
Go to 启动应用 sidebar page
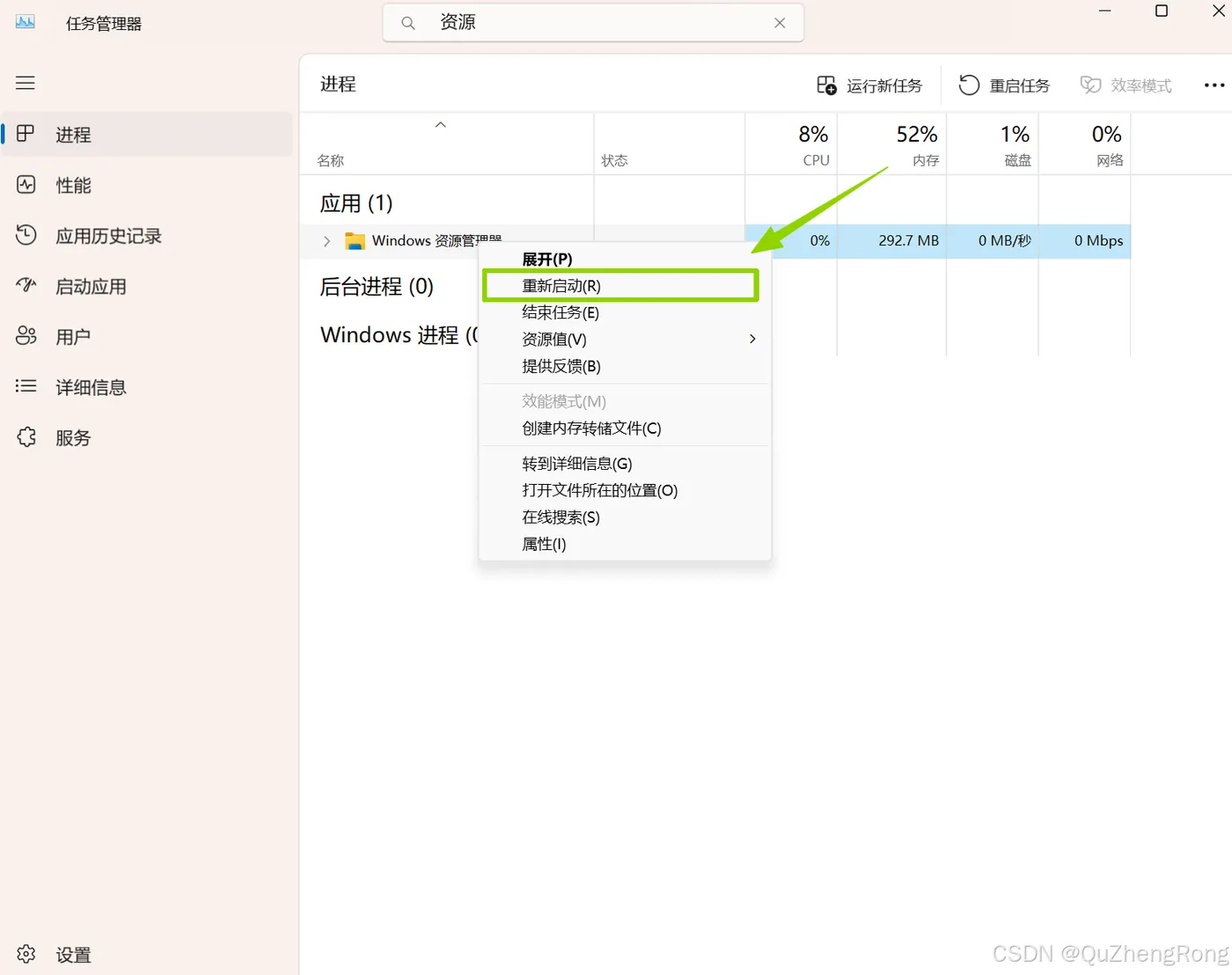pyautogui.click(x=147, y=286)
